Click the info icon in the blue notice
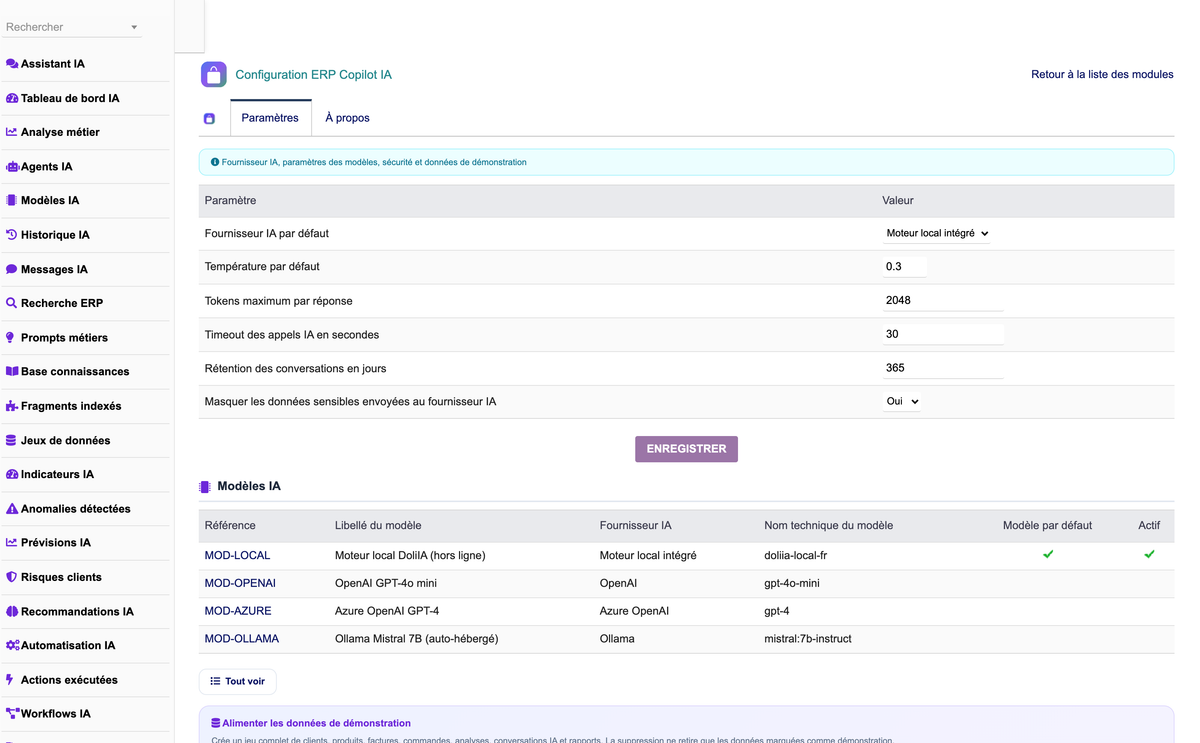The image size is (1200, 743). pyautogui.click(x=215, y=162)
